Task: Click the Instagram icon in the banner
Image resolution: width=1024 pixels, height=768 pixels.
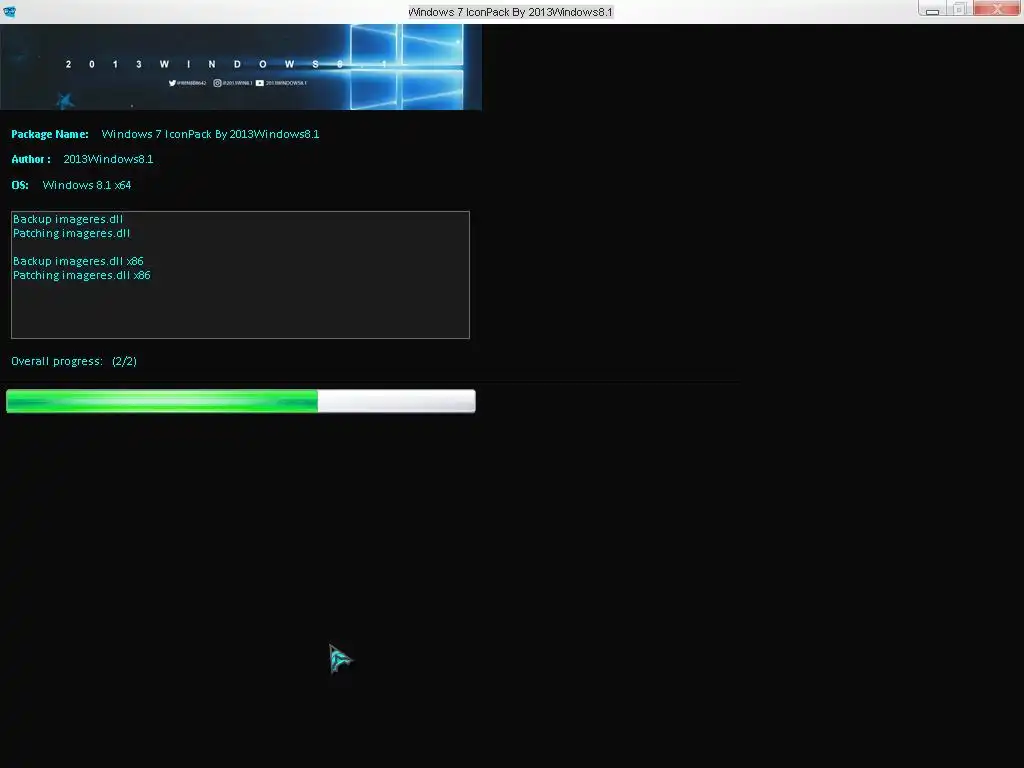Action: click(x=217, y=83)
